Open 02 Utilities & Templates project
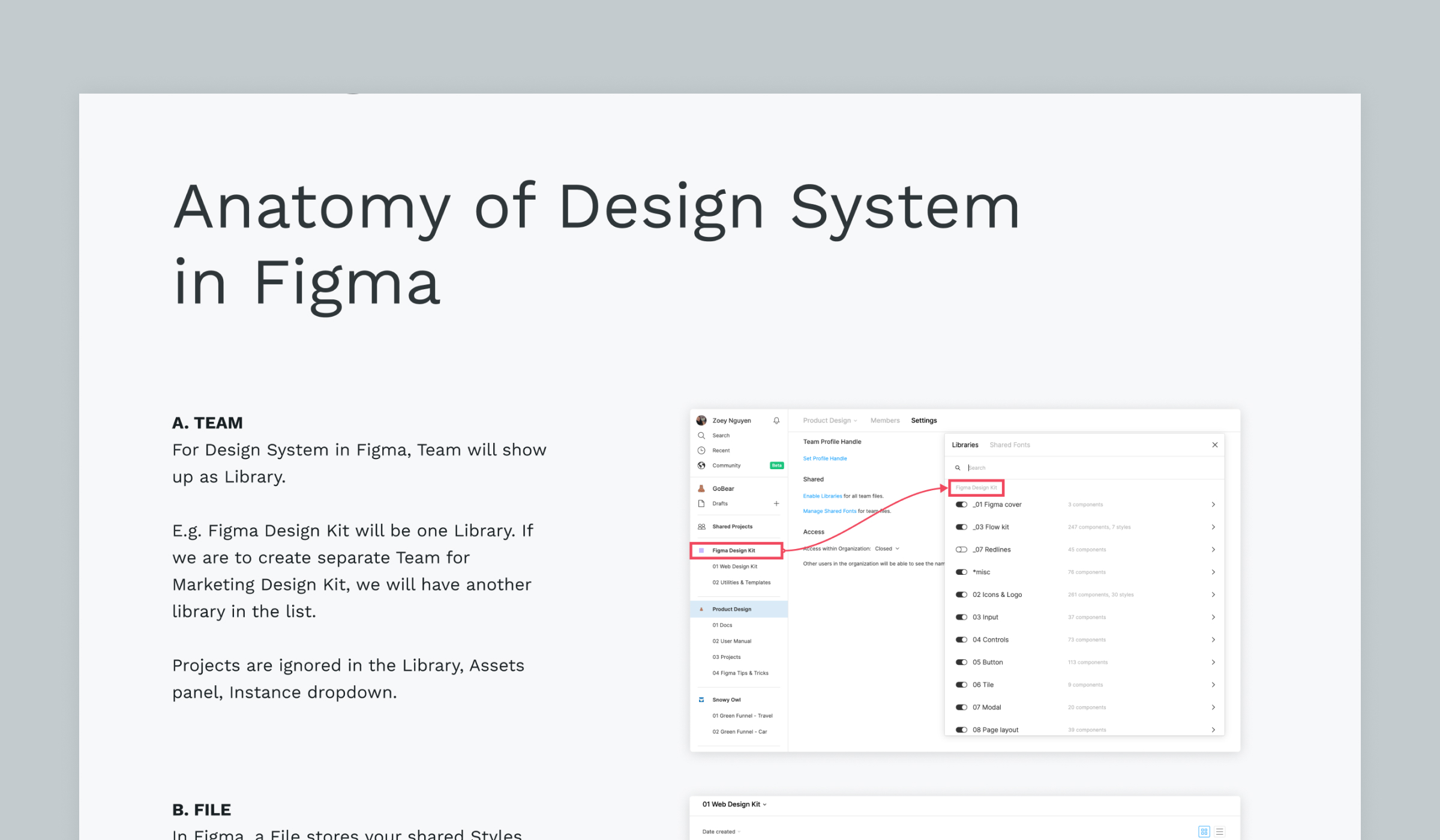1440x840 pixels. coord(742,583)
